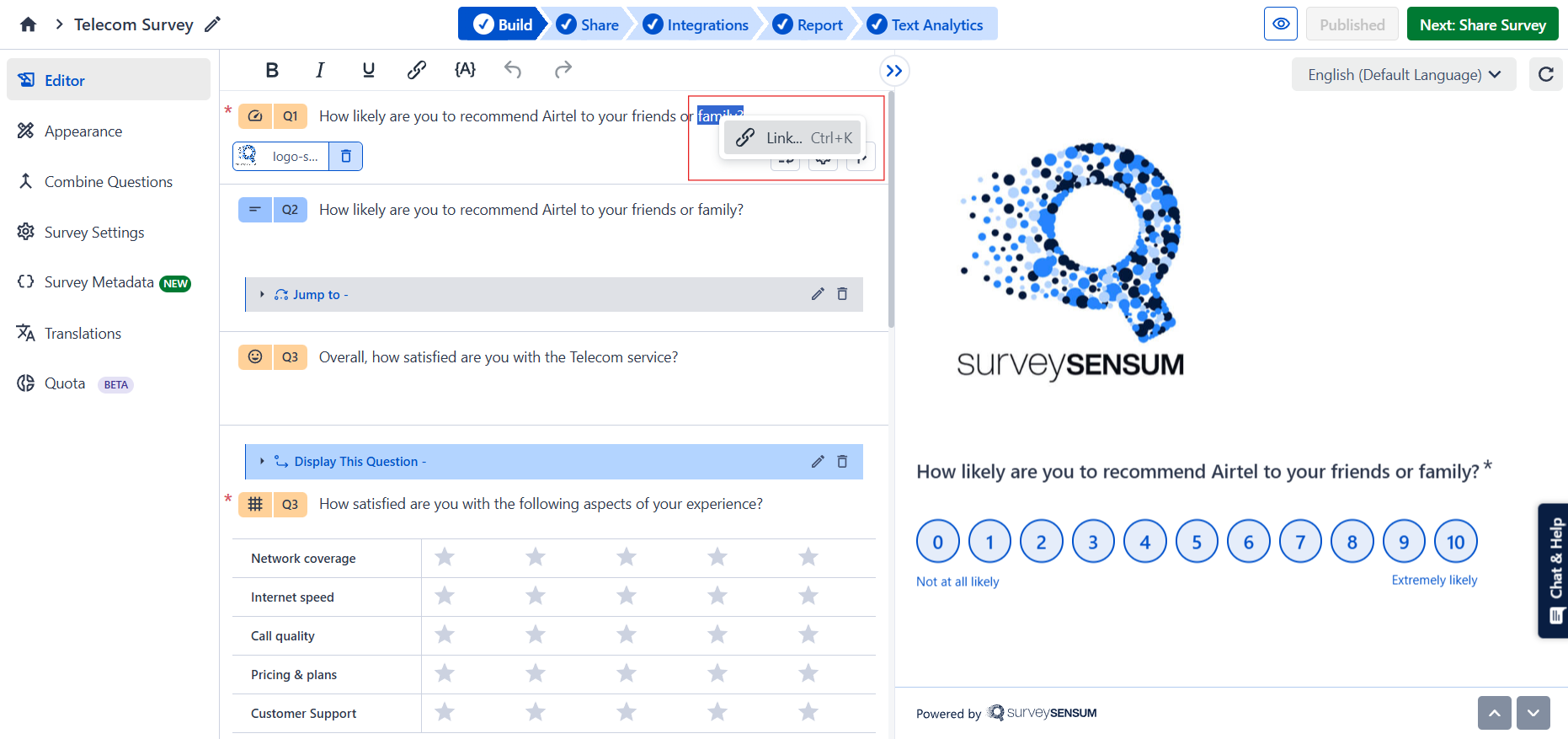Delete the Display This Question rule
The height and width of the screenshot is (739, 1568).
[x=842, y=462]
